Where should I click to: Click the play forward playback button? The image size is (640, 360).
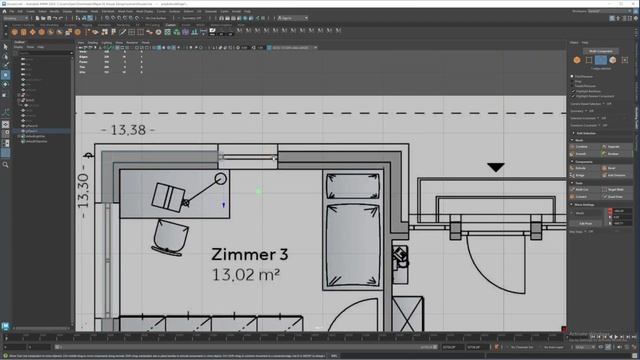click(616, 337)
